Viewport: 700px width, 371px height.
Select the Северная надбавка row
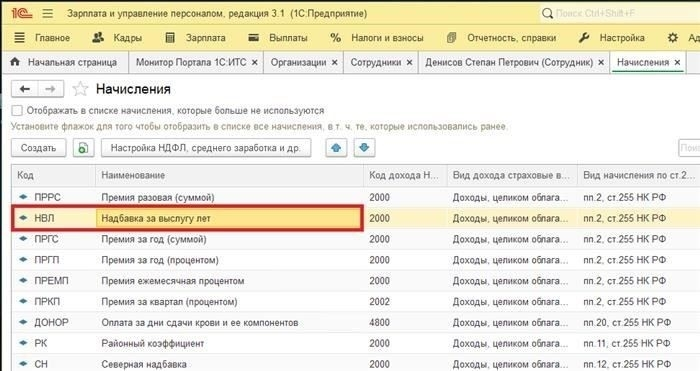tap(356, 364)
